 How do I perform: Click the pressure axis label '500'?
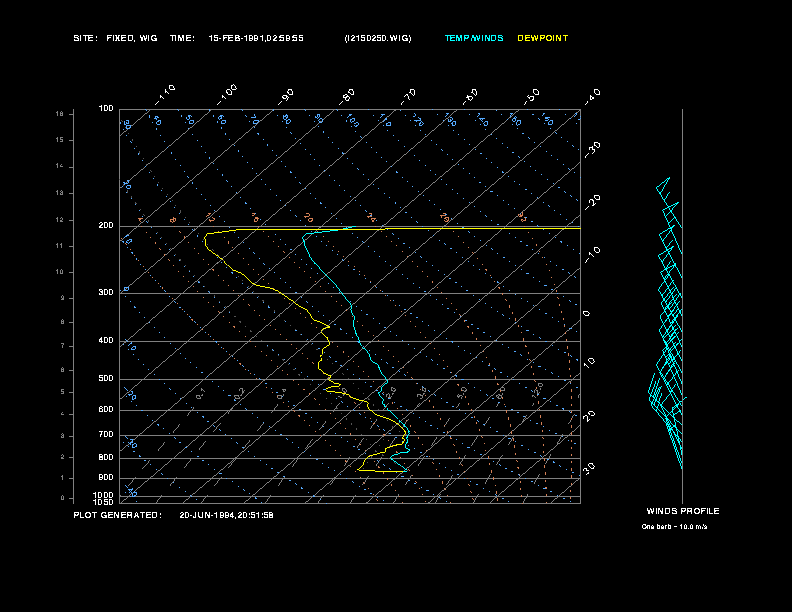[106, 378]
